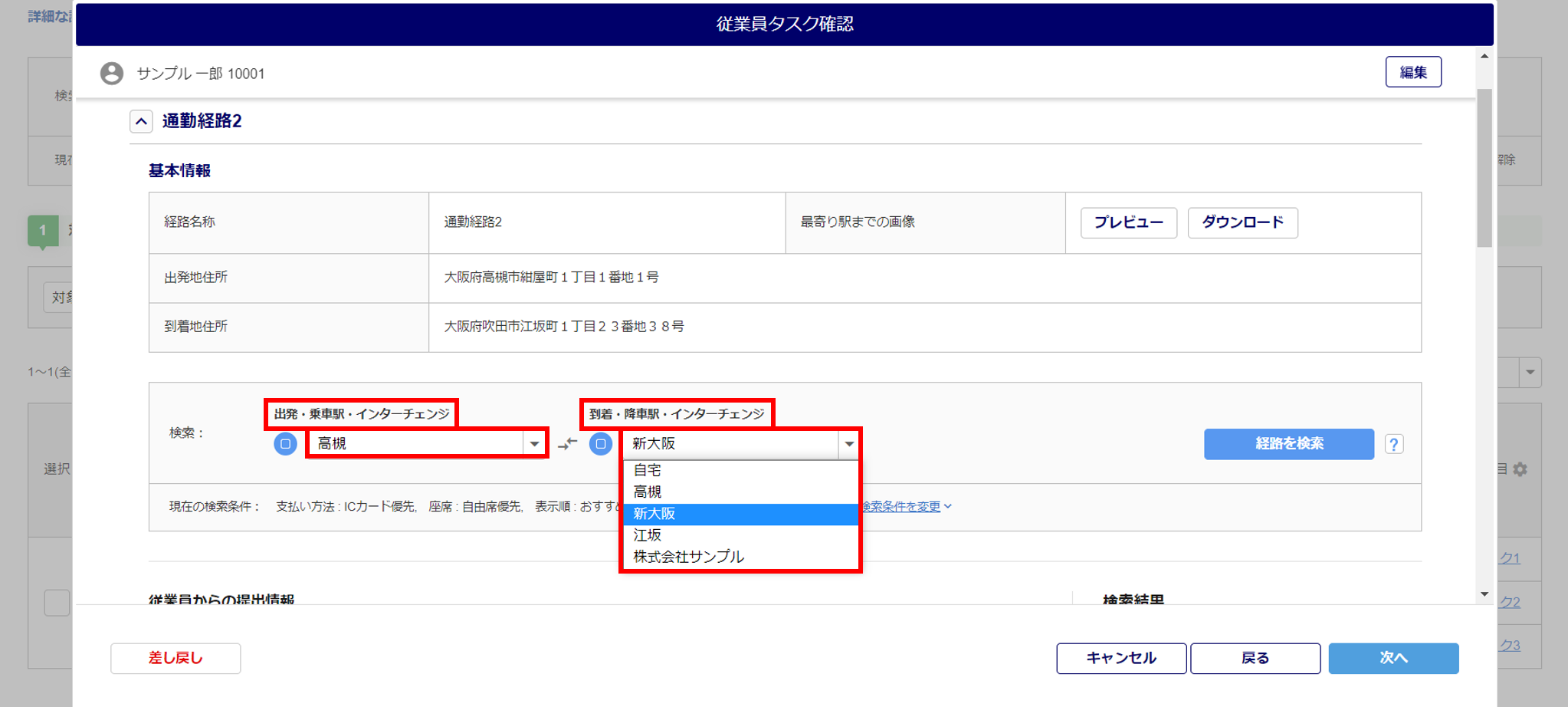This screenshot has width=1568, height=707.
Task: Click the 最寄り駅までの画像 label cell
Action: coord(925,222)
